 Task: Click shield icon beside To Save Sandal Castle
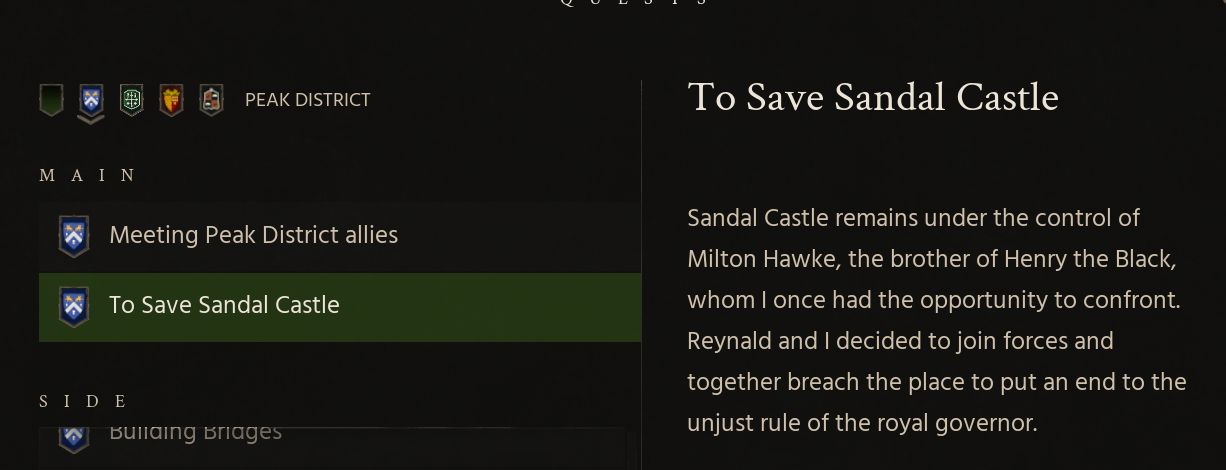tap(74, 306)
